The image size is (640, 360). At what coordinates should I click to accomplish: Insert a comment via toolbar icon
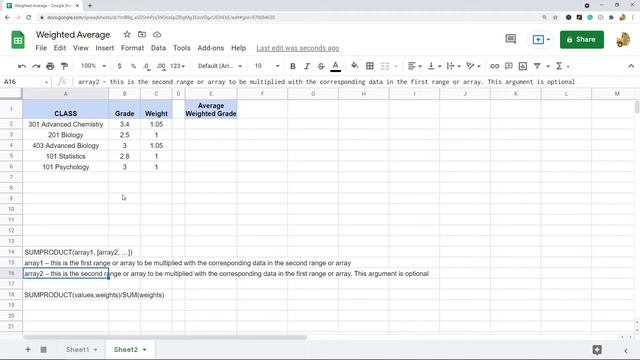(509, 66)
